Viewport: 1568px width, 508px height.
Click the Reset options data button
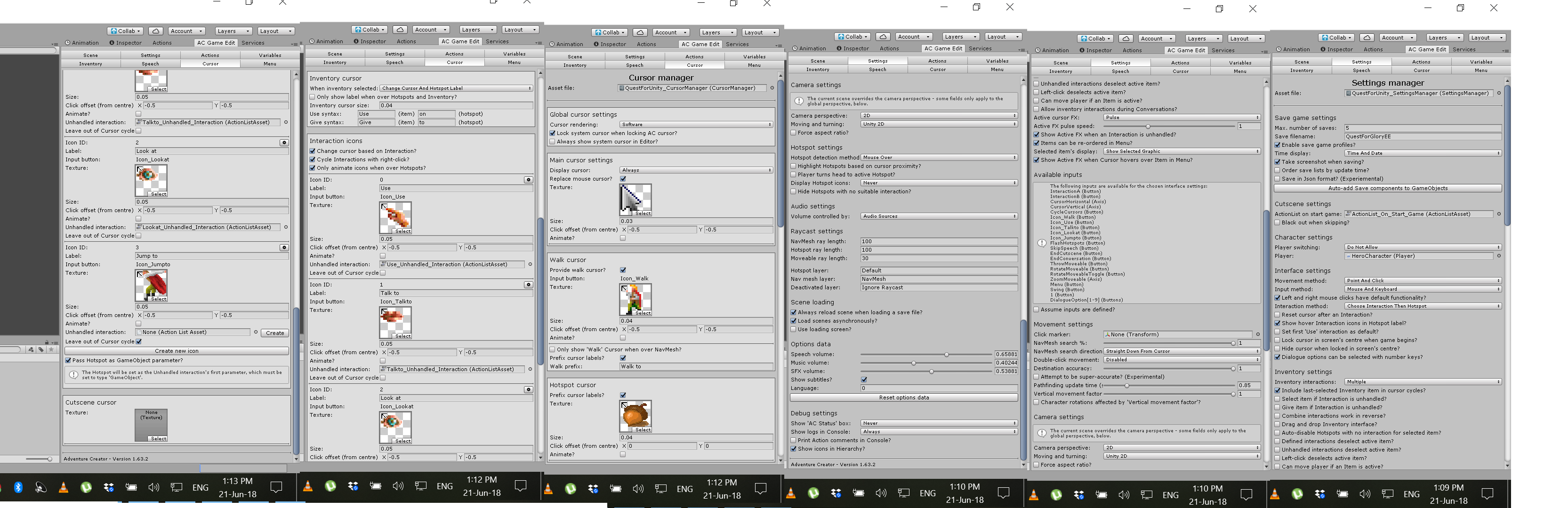tap(904, 398)
